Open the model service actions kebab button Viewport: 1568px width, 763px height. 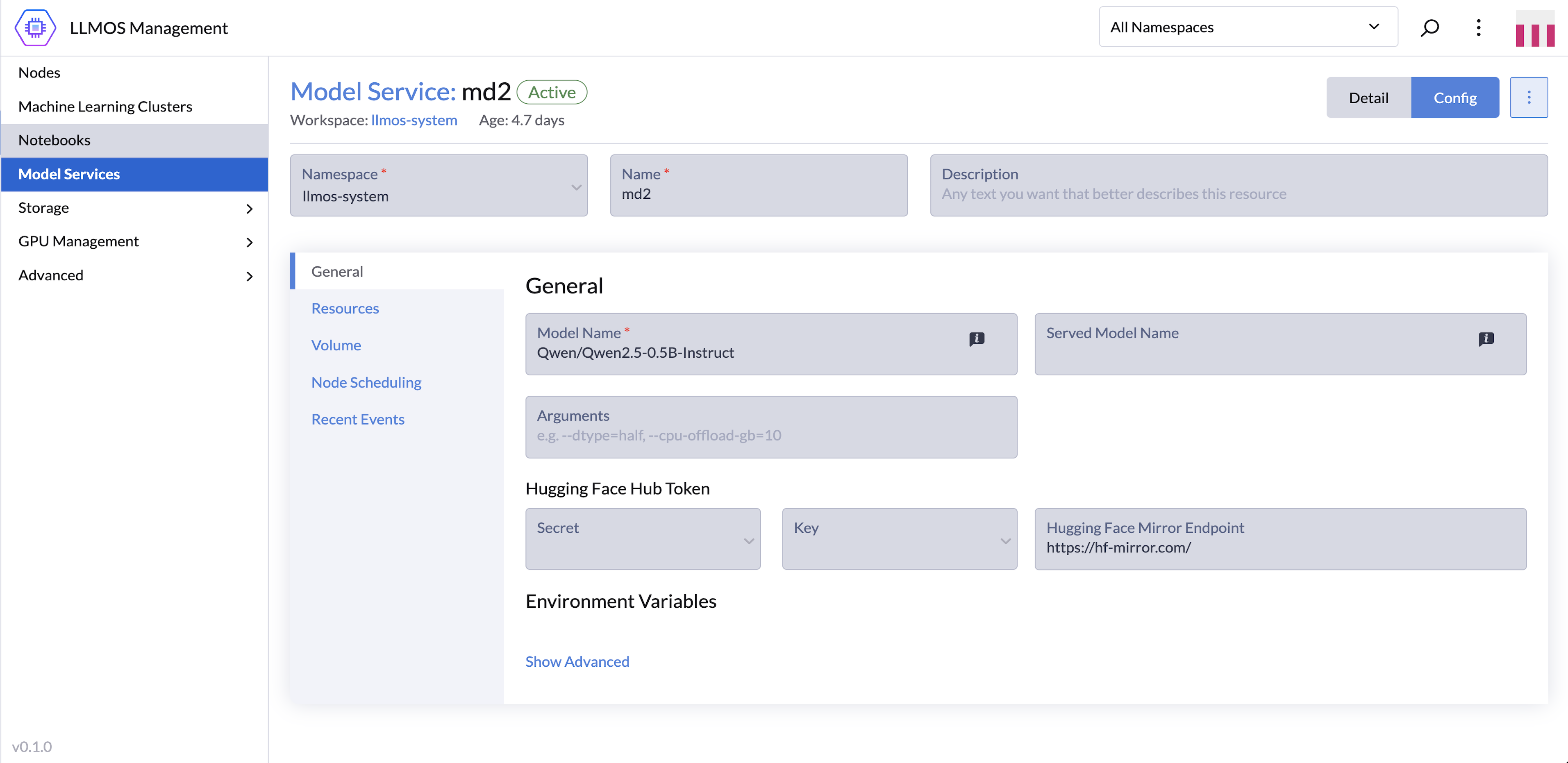(1528, 98)
